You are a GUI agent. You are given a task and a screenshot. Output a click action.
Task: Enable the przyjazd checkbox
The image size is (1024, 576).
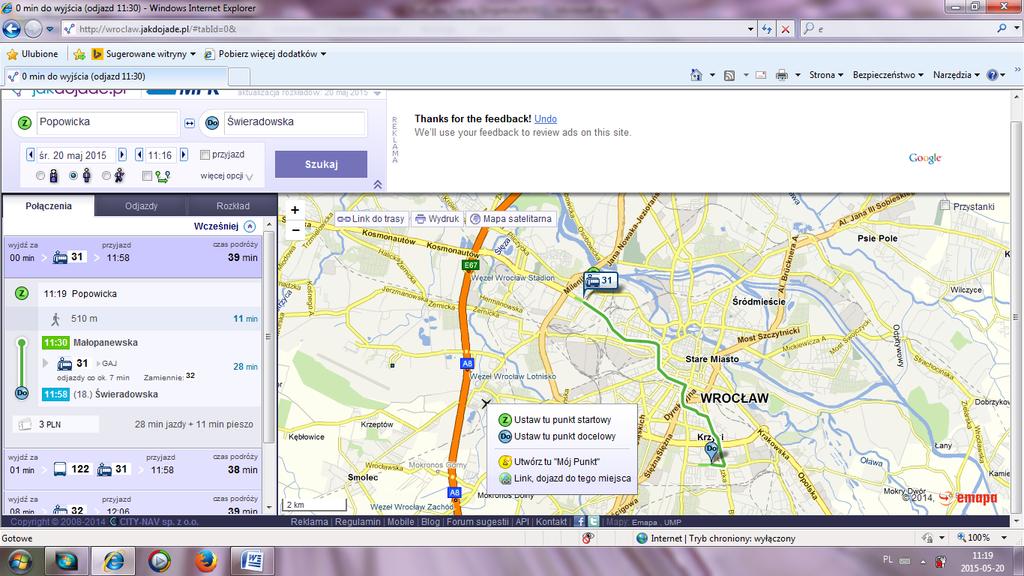[x=204, y=155]
